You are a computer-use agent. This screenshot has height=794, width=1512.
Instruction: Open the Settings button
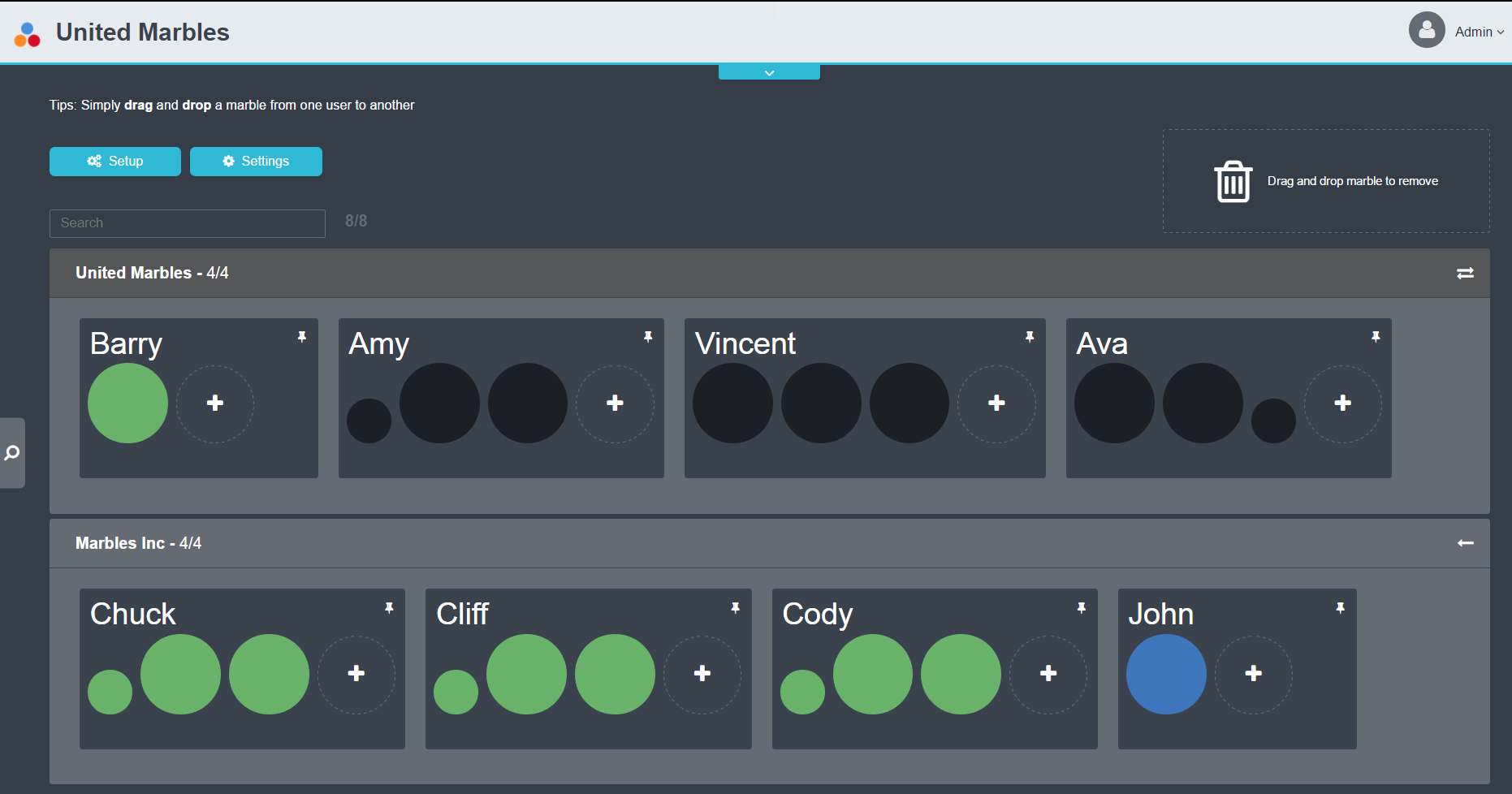(x=256, y=162)
